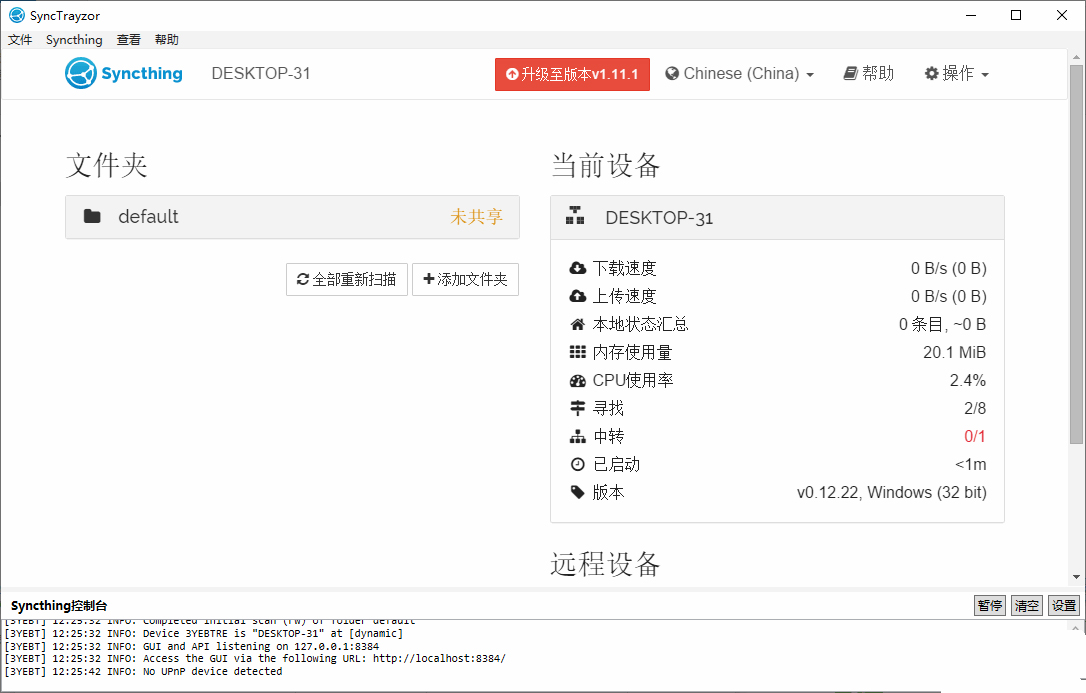Screen dimensions: 1086x693
Task: Click the 暂停 console button
Action: click(990, 606)
